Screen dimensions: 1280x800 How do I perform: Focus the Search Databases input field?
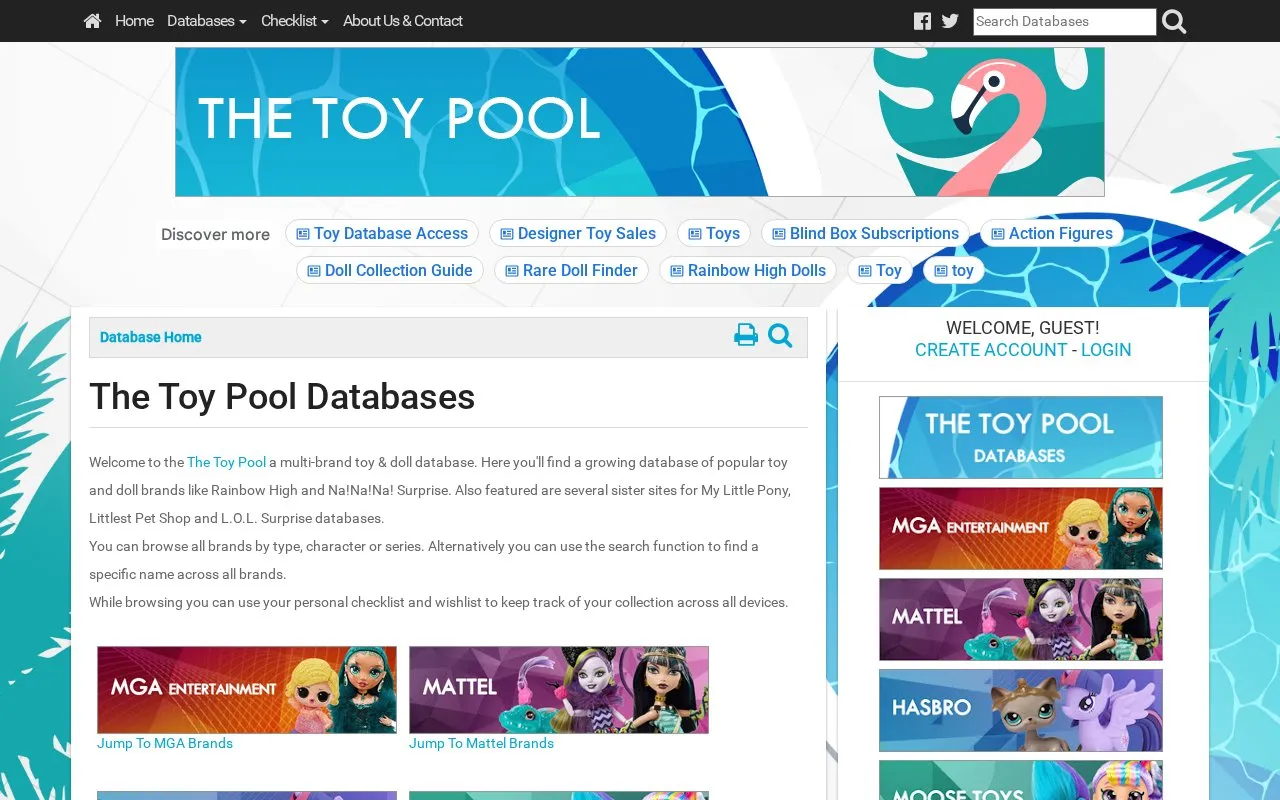pos(1065,21)
